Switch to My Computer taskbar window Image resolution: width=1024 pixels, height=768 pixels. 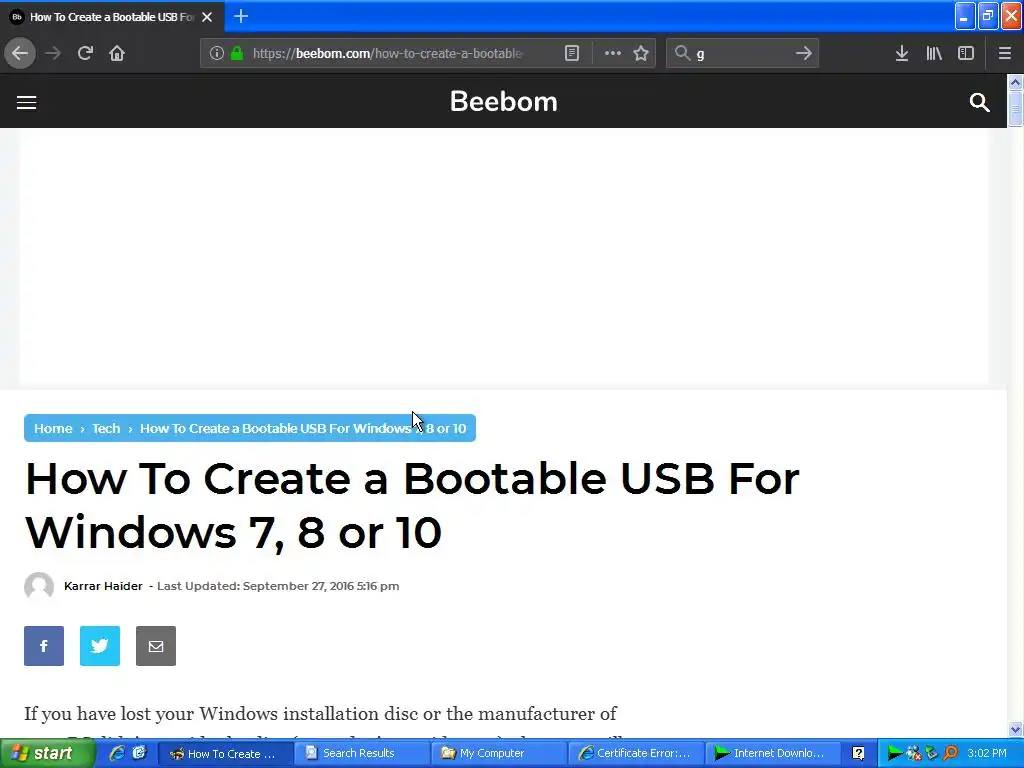click(498, 753)
